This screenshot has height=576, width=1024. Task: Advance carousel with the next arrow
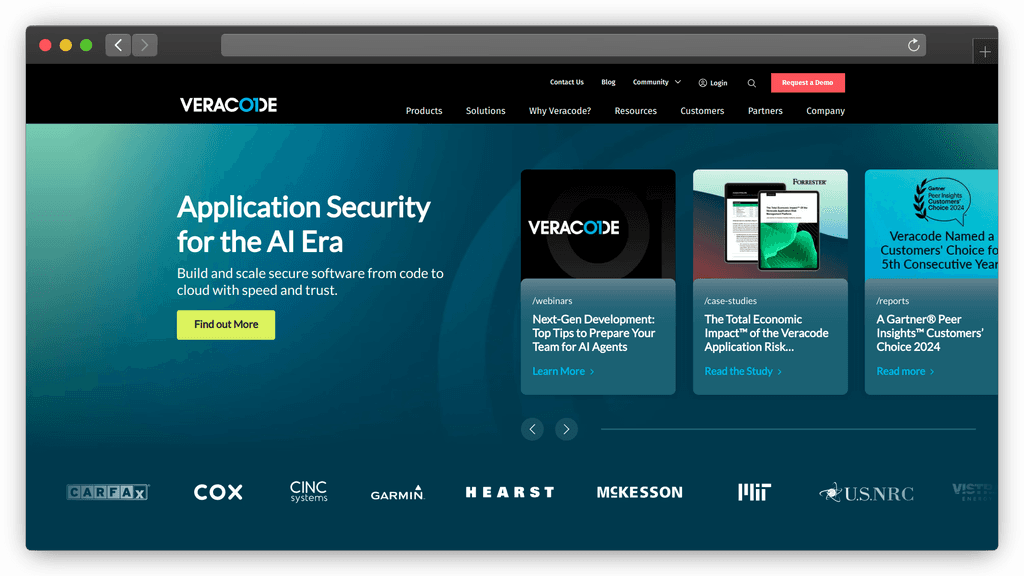click(x=566, y=429)
